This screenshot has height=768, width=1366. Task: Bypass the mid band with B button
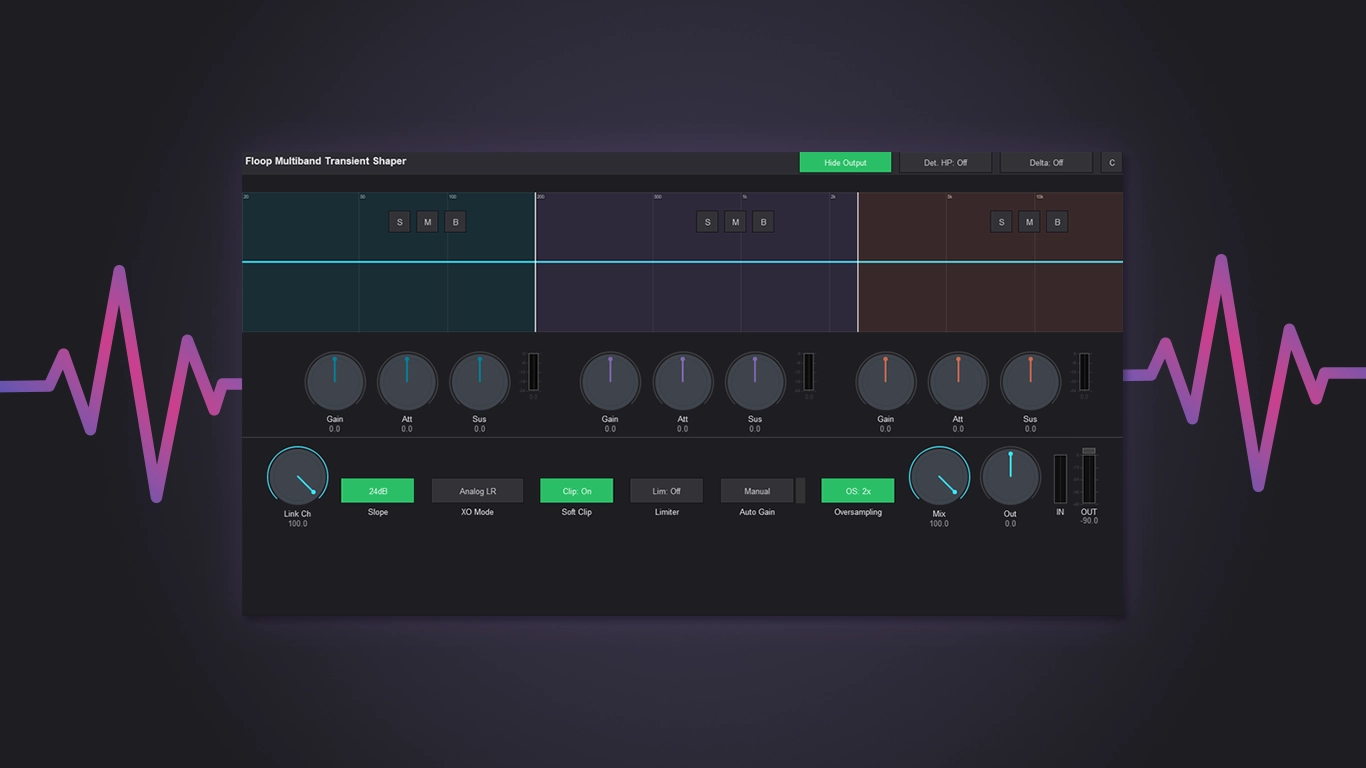[764, 222]
